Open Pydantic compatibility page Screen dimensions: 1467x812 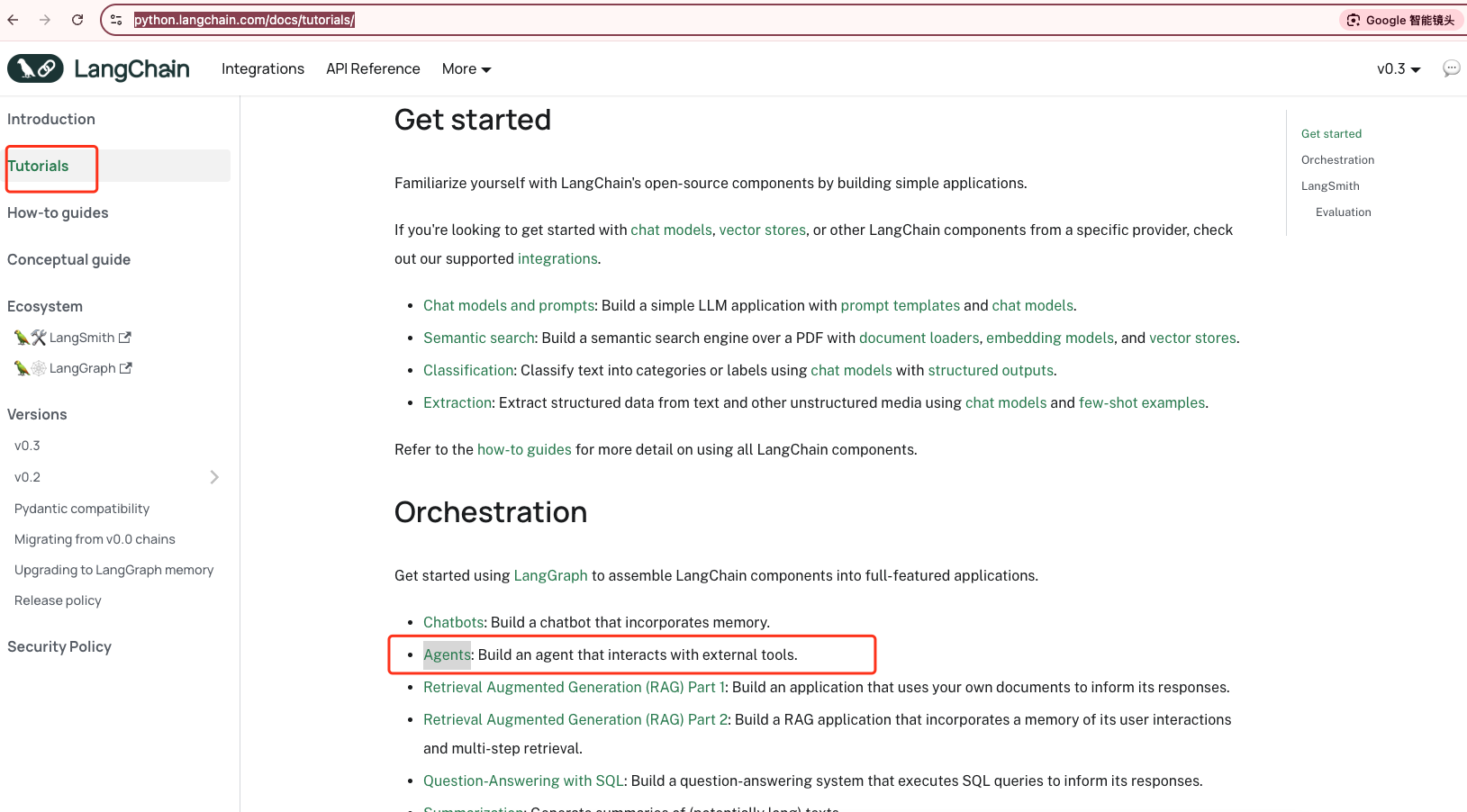pyautogui.click(x=82, y=509)
